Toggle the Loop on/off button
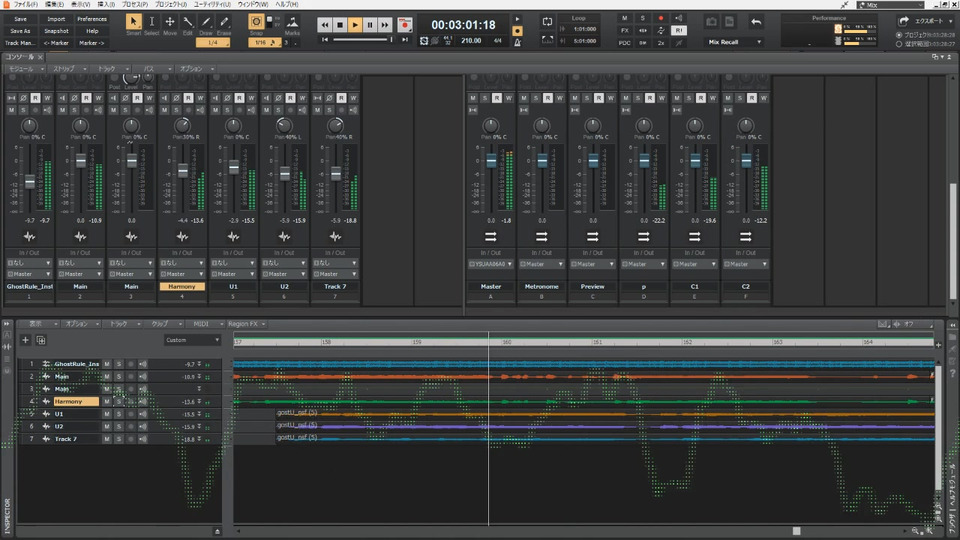The image size is (960, 540). click(x=547, y=22)
